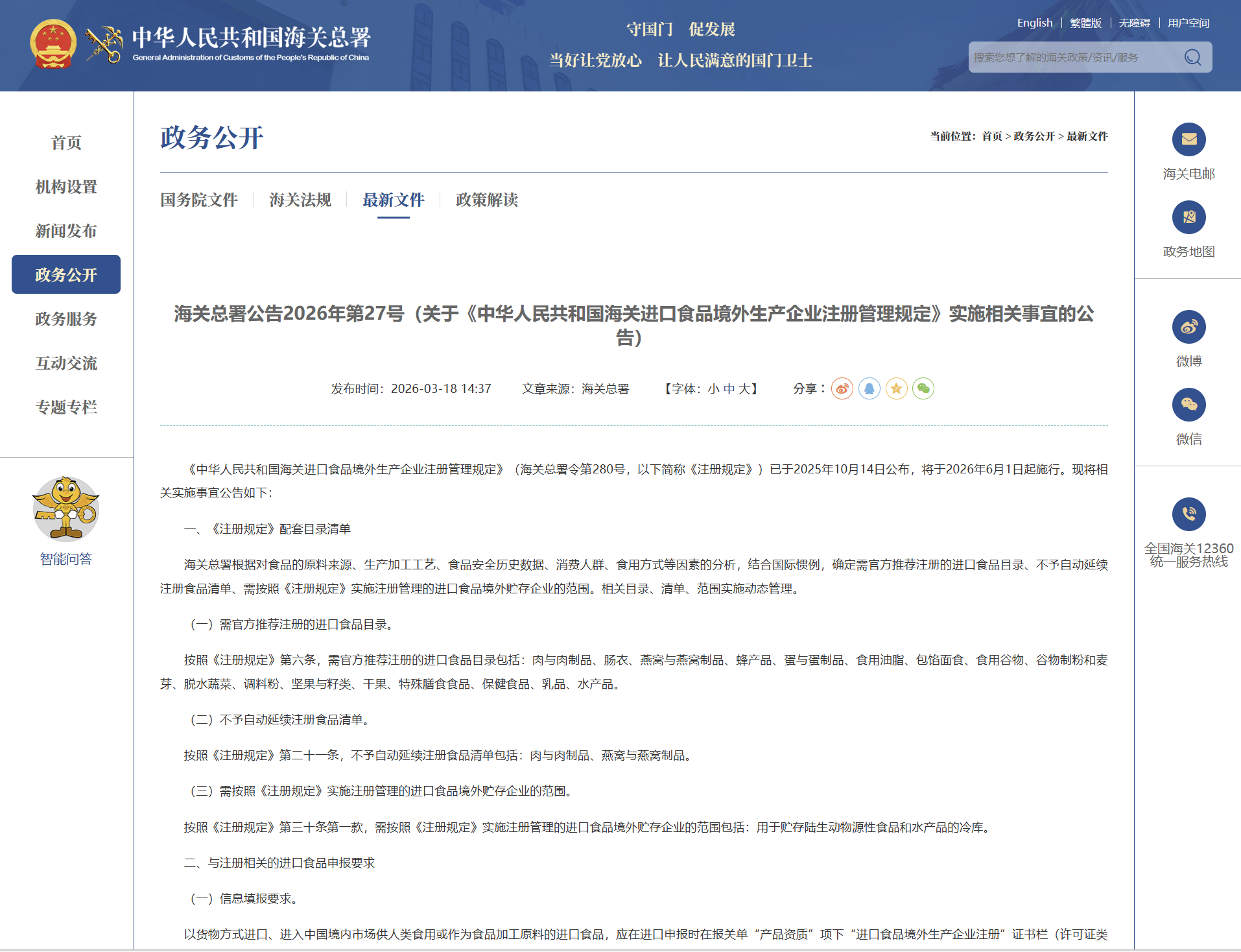
Task: Click the 一、《注册规定》配套目录清单 heading
Action: (x=267, y=529)
